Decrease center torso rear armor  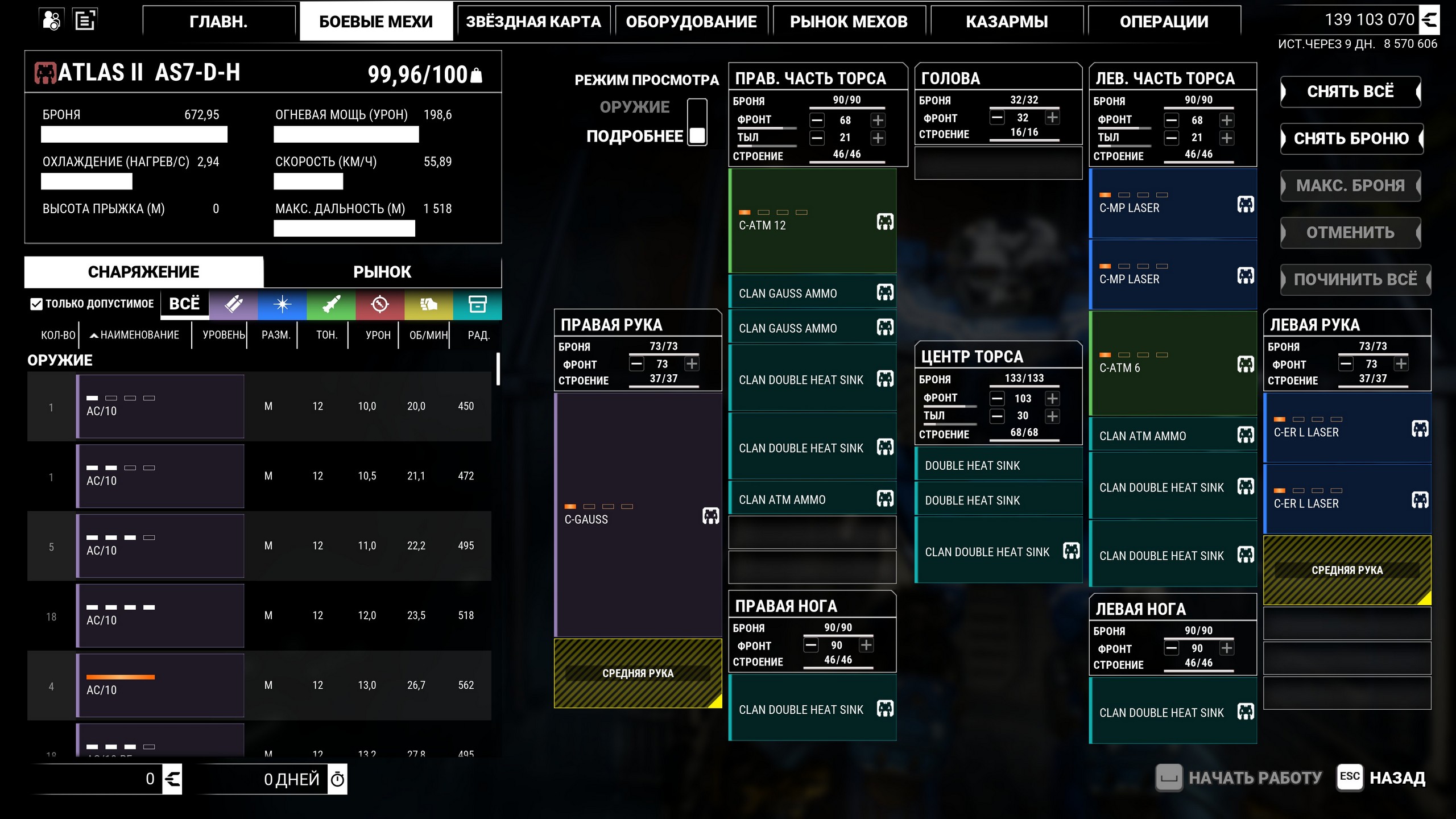point(997,416)
